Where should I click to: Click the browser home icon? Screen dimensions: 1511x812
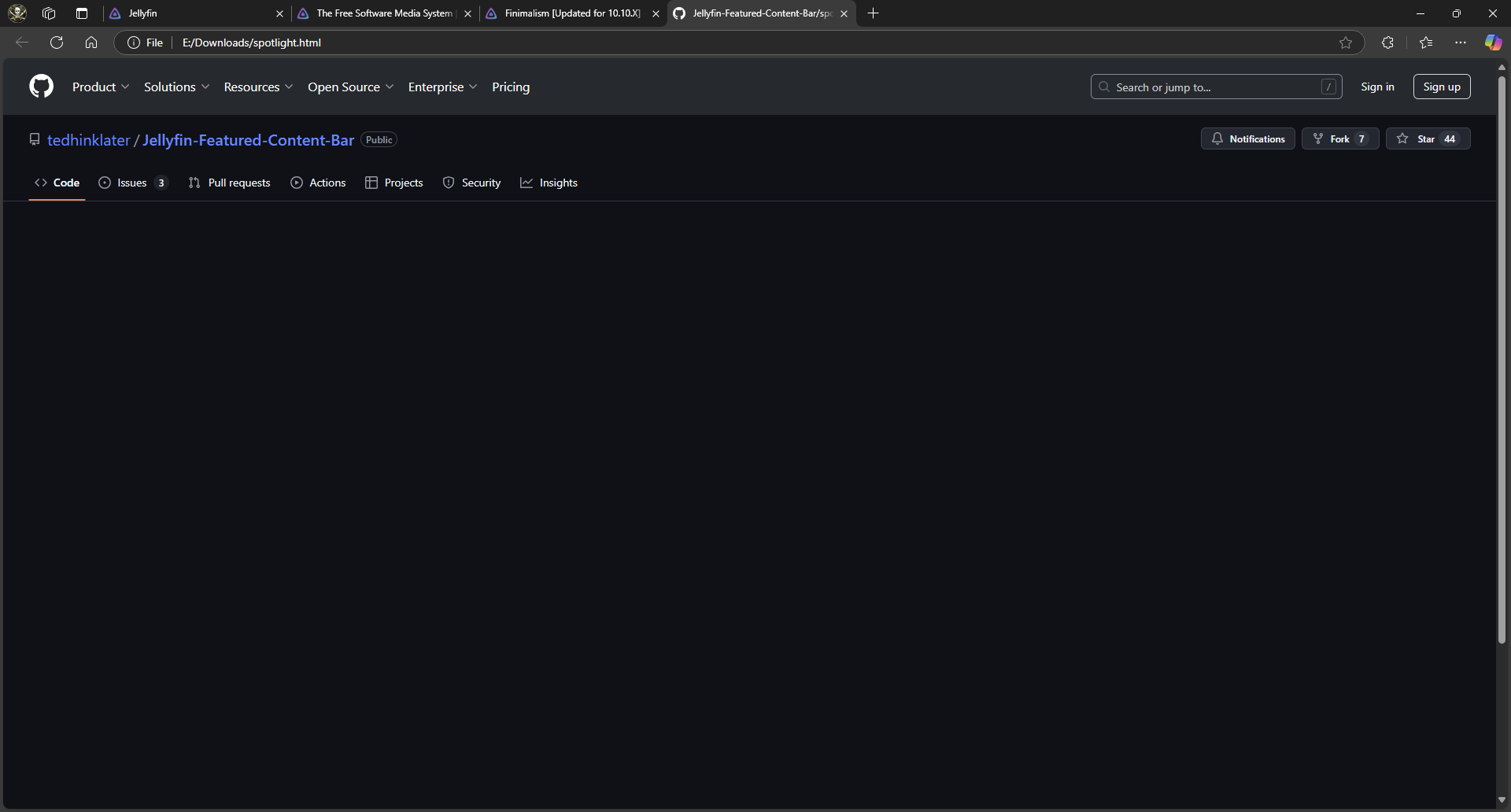(x=91, y=42)
